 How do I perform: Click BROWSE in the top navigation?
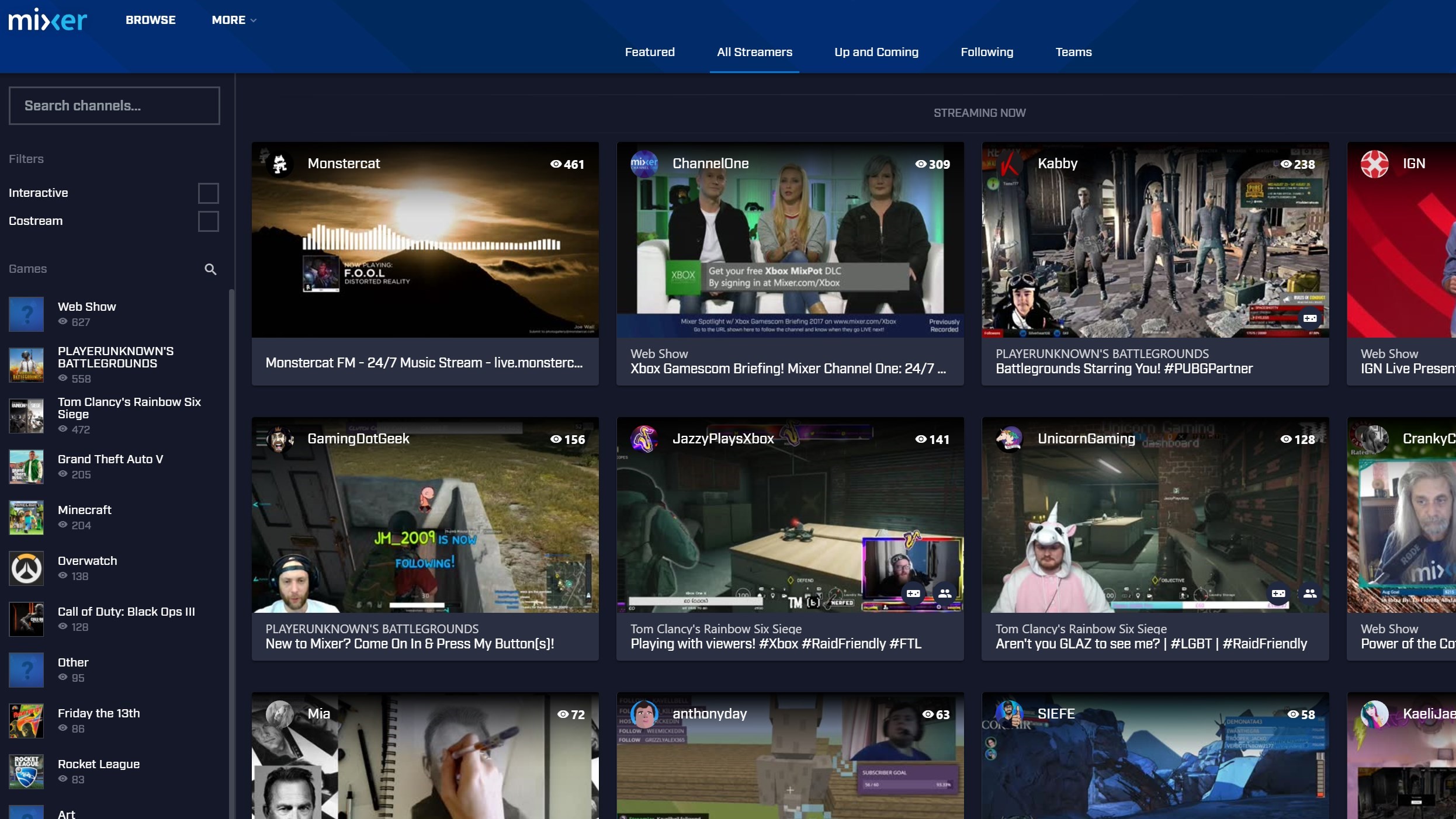tap(150, 20)
